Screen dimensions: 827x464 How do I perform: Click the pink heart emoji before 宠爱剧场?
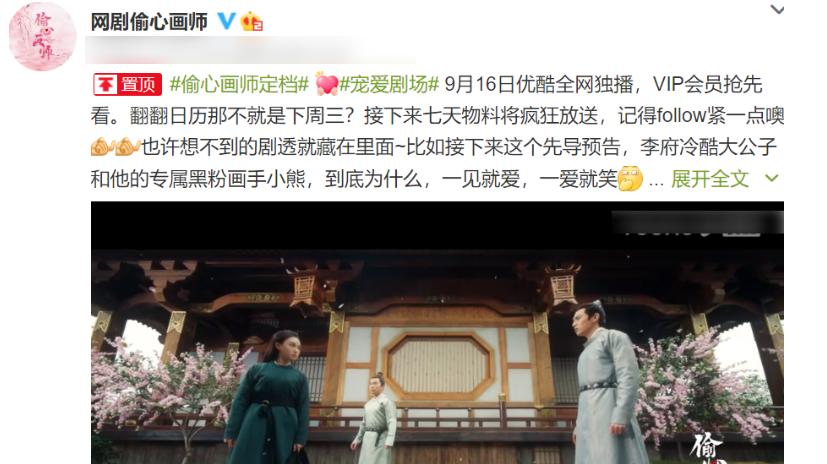[326, 84]
